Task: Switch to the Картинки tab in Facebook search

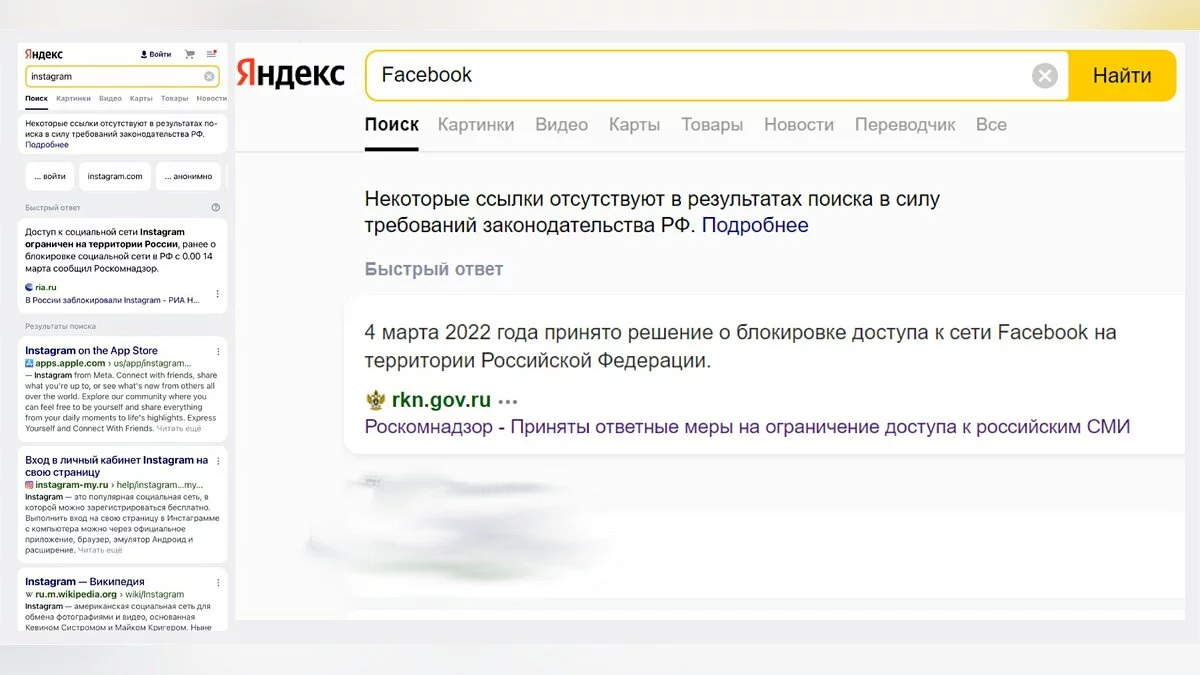Action: point(476,125)
